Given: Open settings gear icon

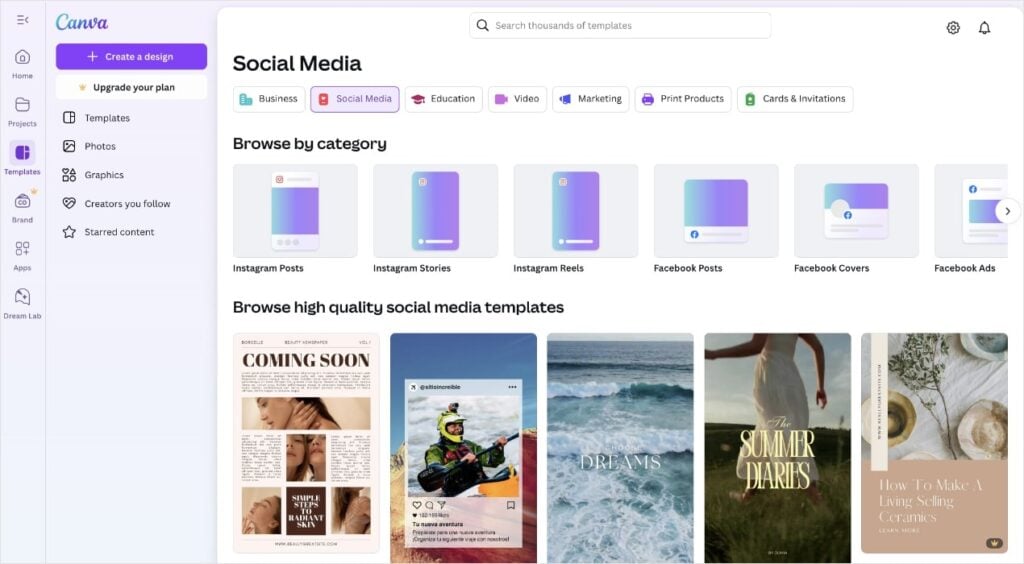Looking at the screenshot, I should [953, 27].
